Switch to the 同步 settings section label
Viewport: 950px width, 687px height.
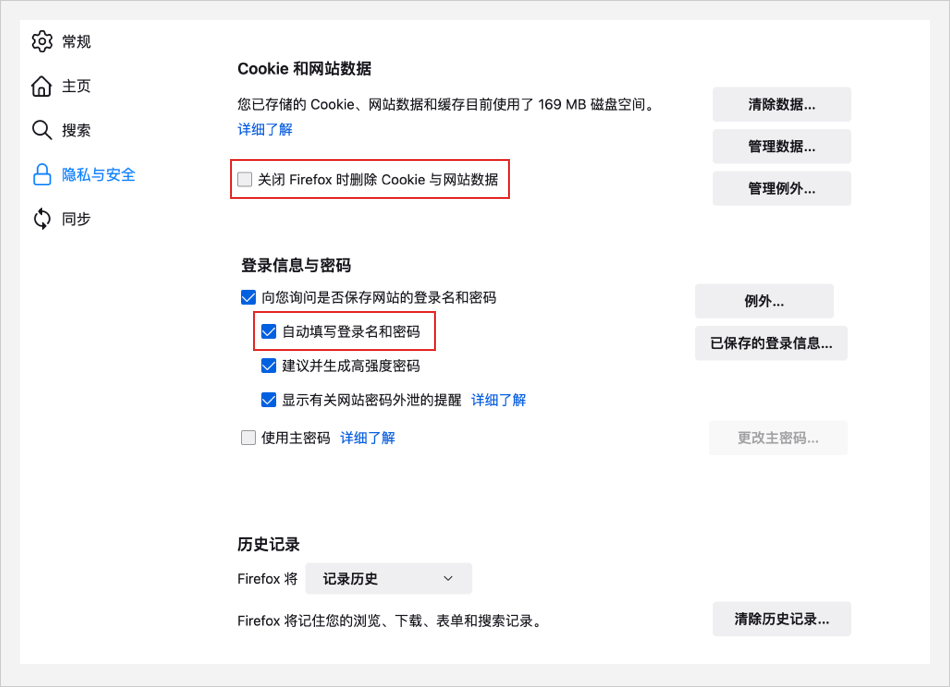76,218
